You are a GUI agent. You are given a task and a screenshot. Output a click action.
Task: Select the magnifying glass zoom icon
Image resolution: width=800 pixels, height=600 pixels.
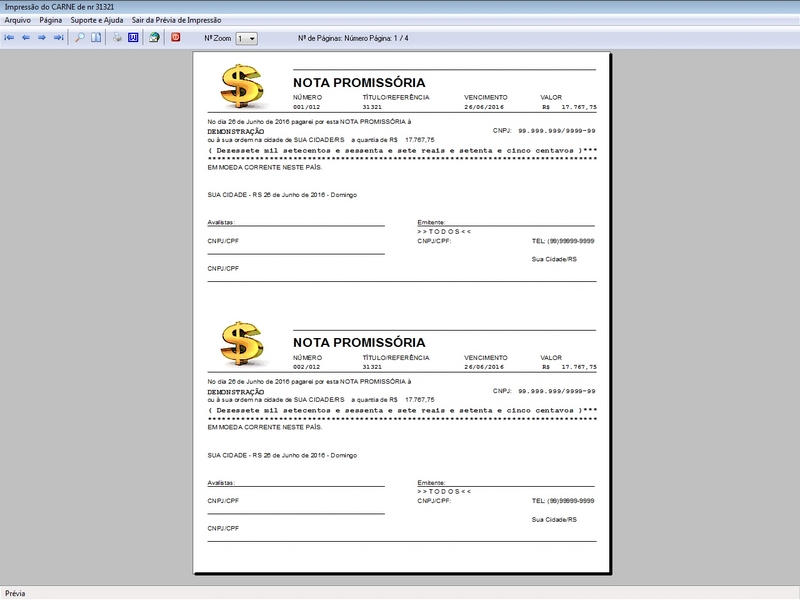point(80,38)
